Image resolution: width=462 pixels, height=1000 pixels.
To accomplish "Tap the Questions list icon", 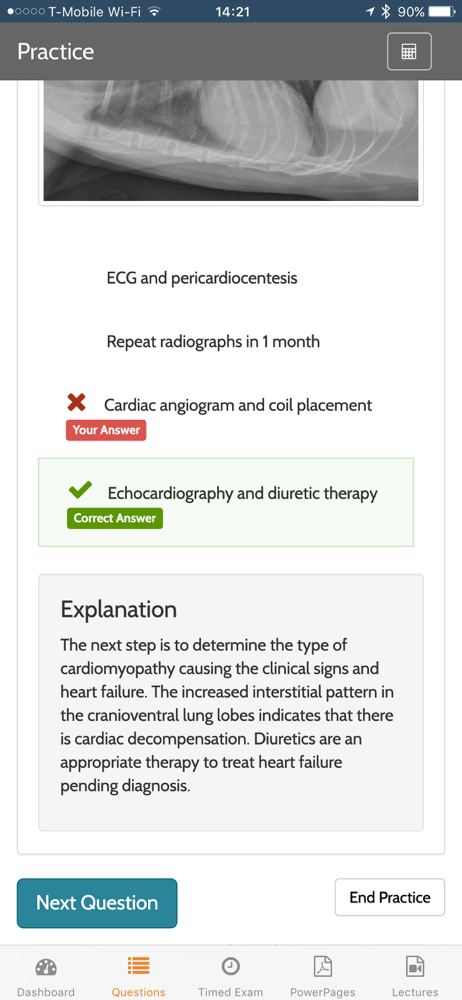I will pyautogui.click(x=138, y=966).
